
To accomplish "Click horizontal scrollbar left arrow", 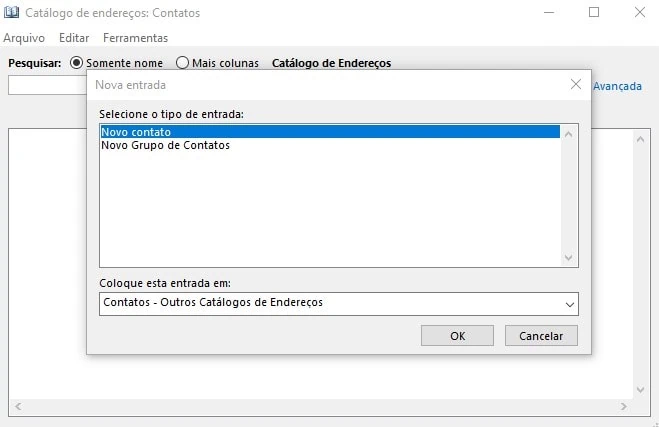I will (18, 406).
